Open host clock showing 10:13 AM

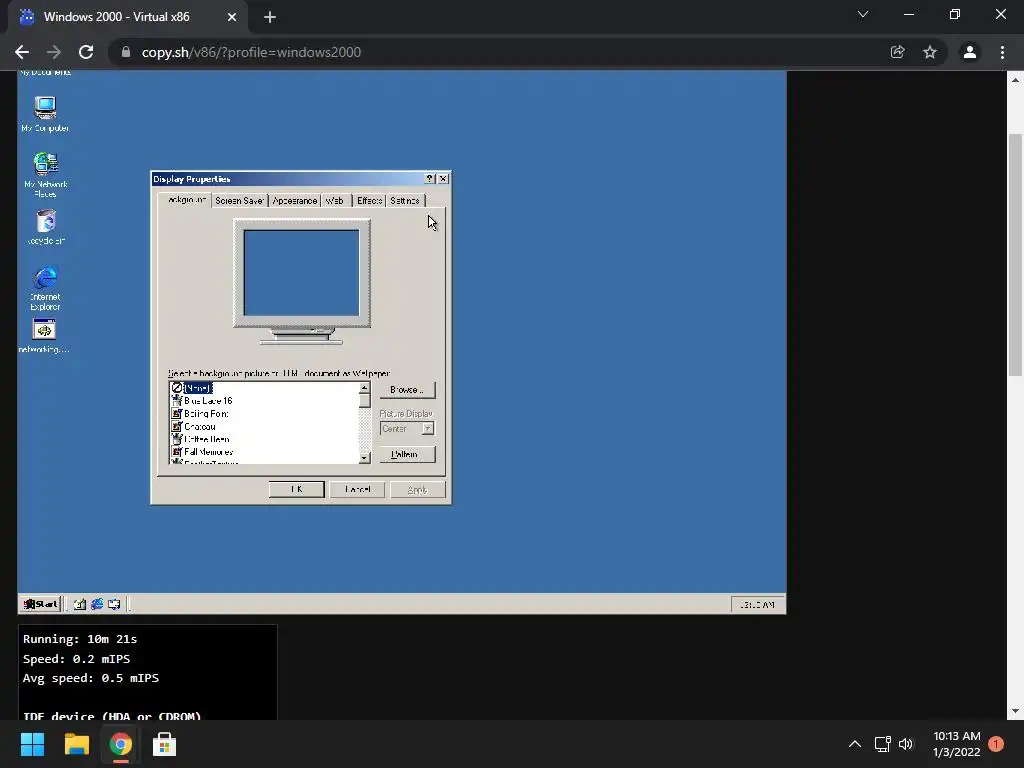tap(957, 744)
